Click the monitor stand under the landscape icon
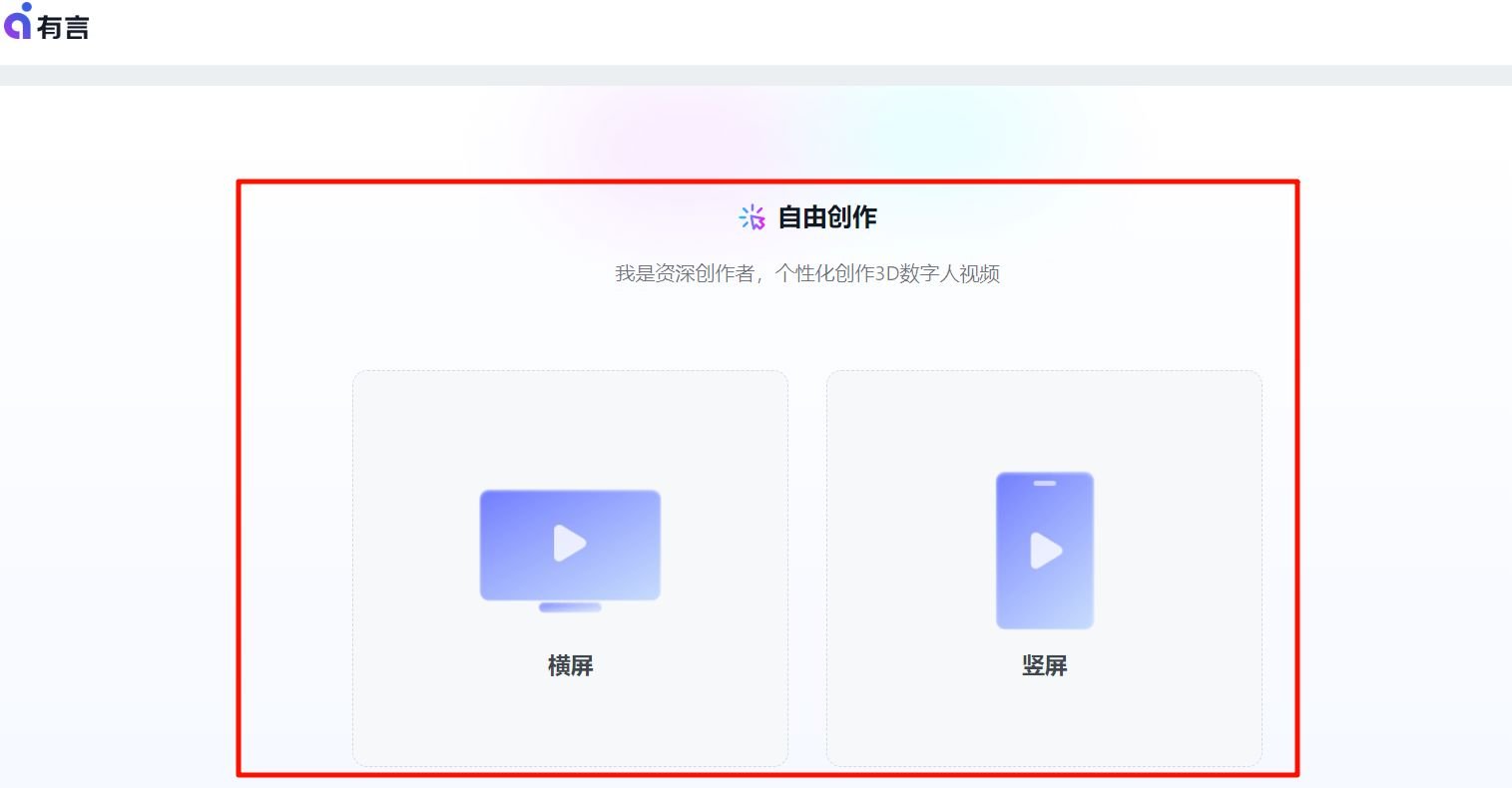This screenshot has width=1512, height=788. click(570, 605)
